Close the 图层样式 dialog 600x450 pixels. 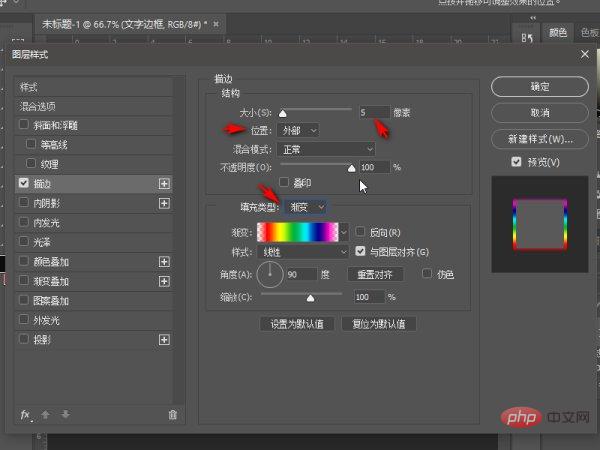coord(585,54)
